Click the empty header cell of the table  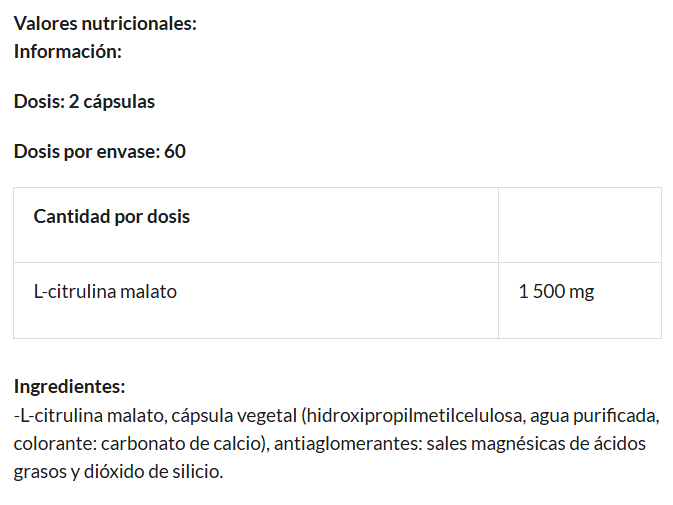(579, 225)
